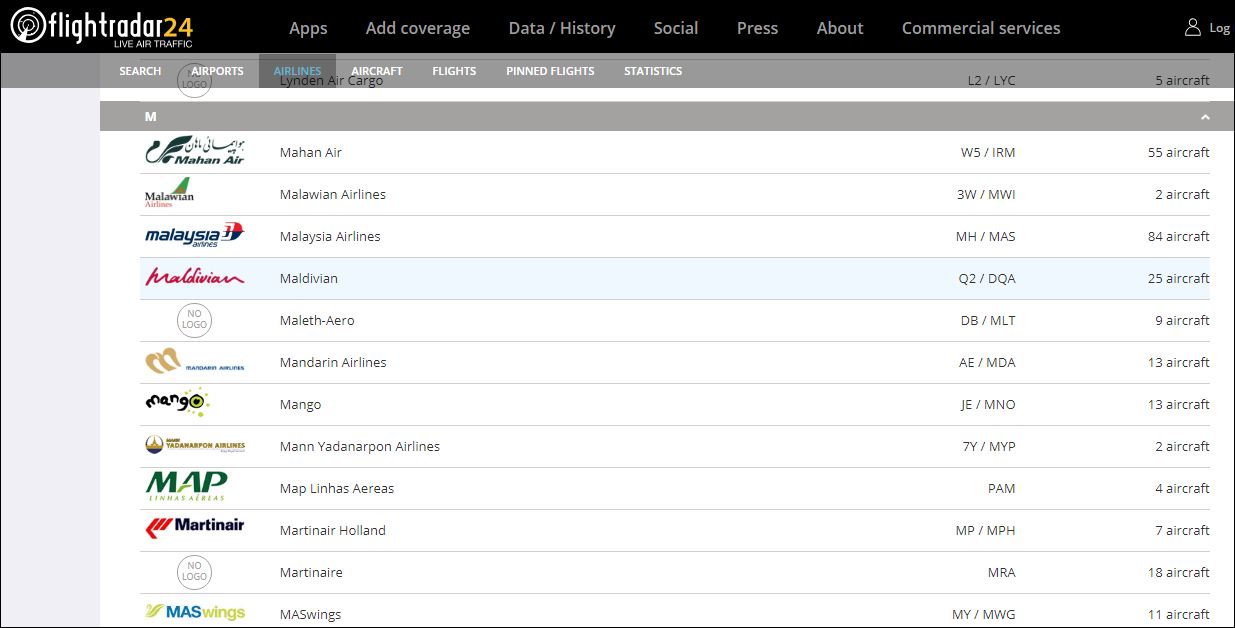Click the 84 aircraft count
Image resolution: width=1235 pixels, height=628 pixels.
click(1179, 236)
